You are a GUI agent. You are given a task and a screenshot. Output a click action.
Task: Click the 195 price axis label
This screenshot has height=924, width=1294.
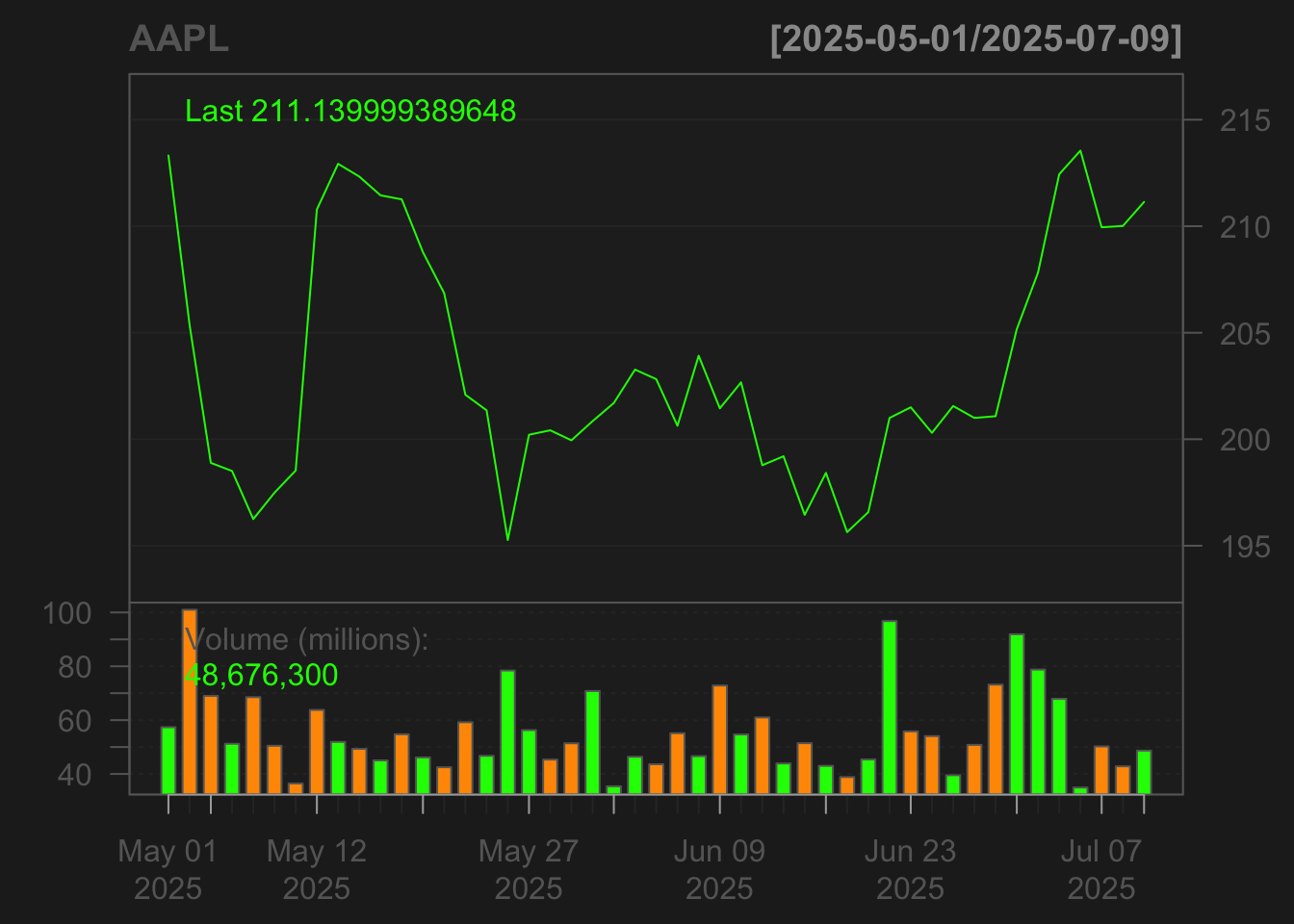tap(1245, 547)
